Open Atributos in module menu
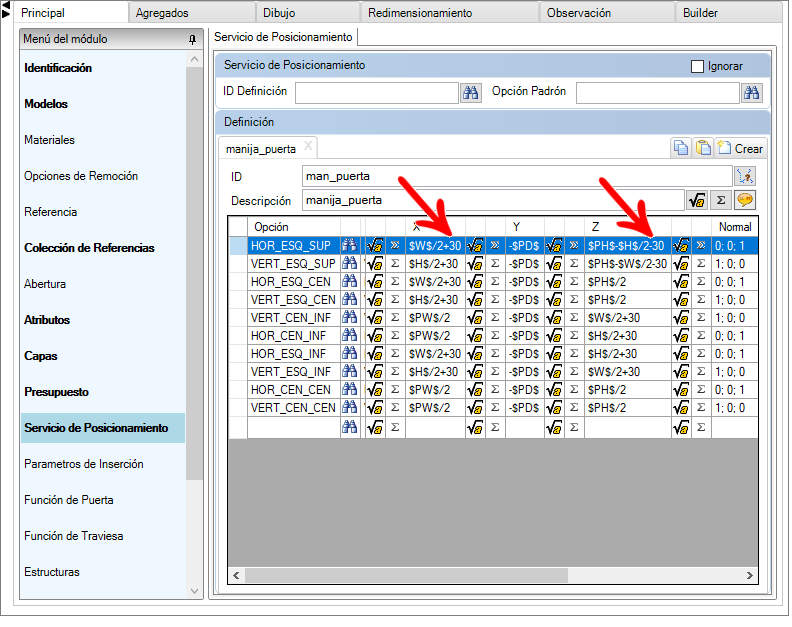The width and height of the screenshot is (792, 627). coord(47,320)
